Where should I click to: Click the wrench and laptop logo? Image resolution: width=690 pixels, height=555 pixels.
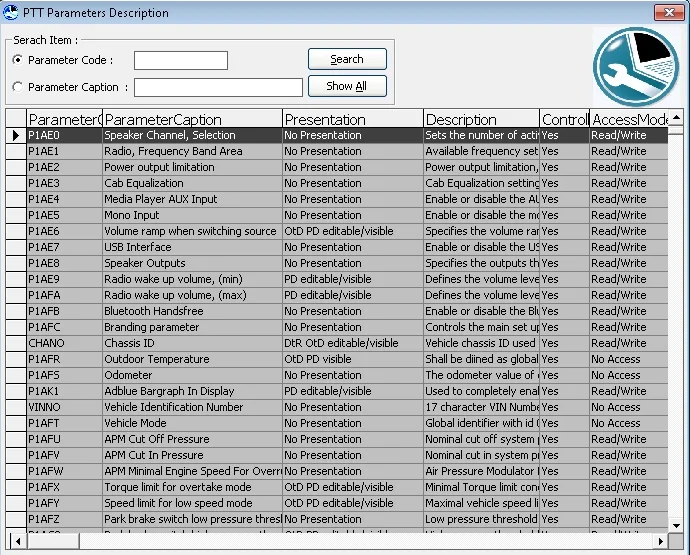(636, 67)
